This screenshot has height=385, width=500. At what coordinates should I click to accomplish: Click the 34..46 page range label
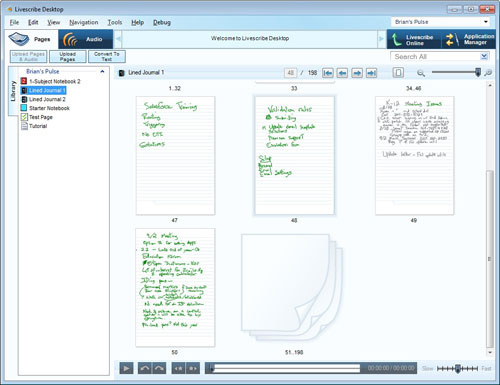coord(414,88)
